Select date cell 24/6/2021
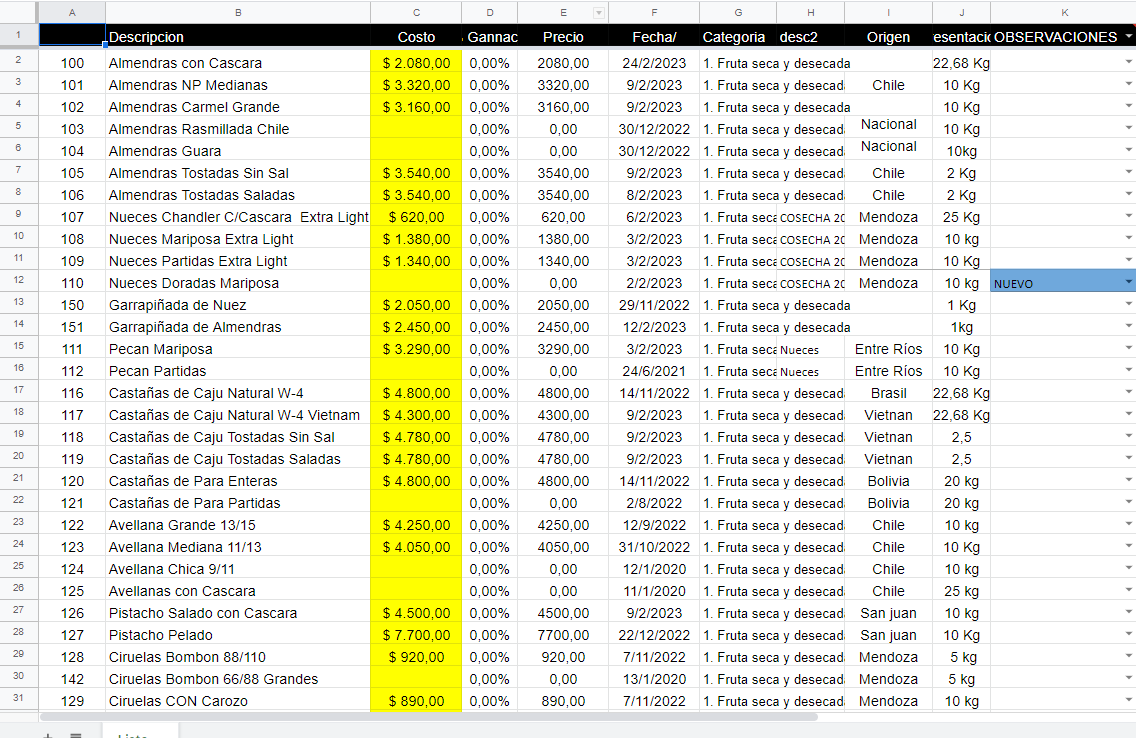This screenshot has height=738, width=1136. 654,371
